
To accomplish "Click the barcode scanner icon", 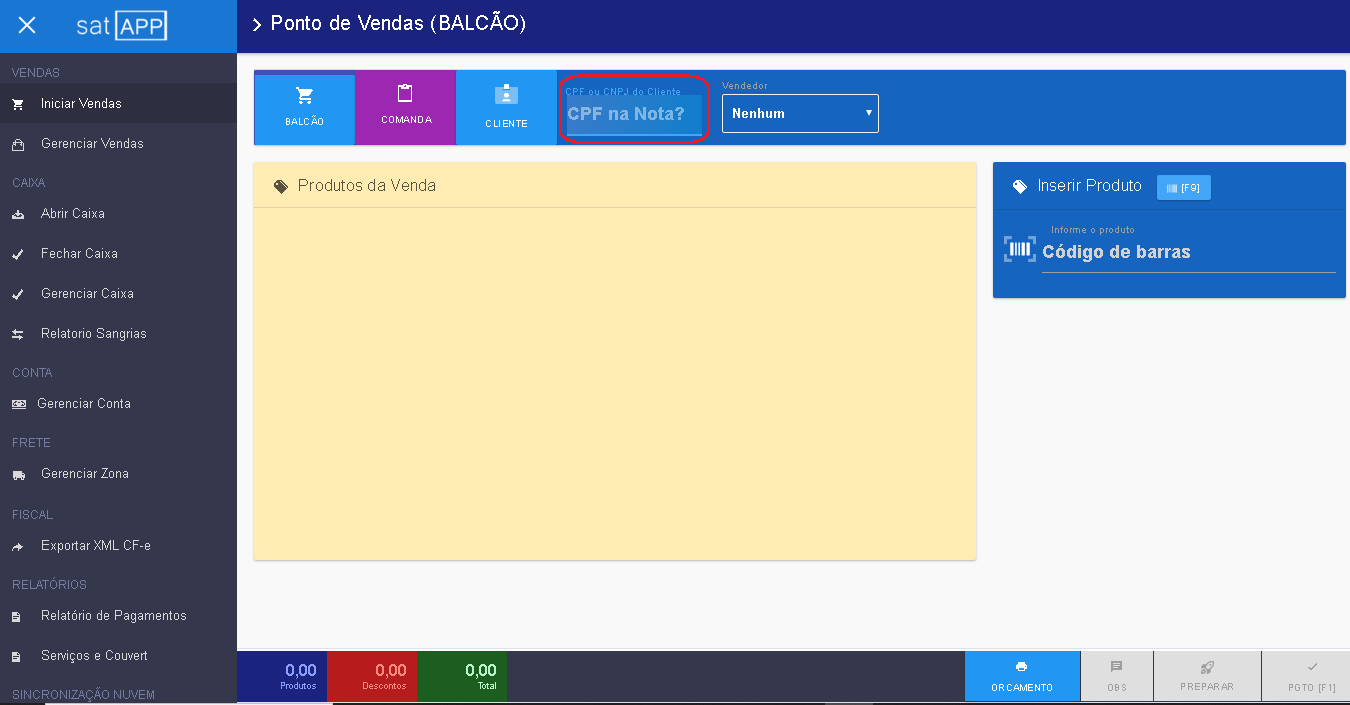I will click(1019, 250).
